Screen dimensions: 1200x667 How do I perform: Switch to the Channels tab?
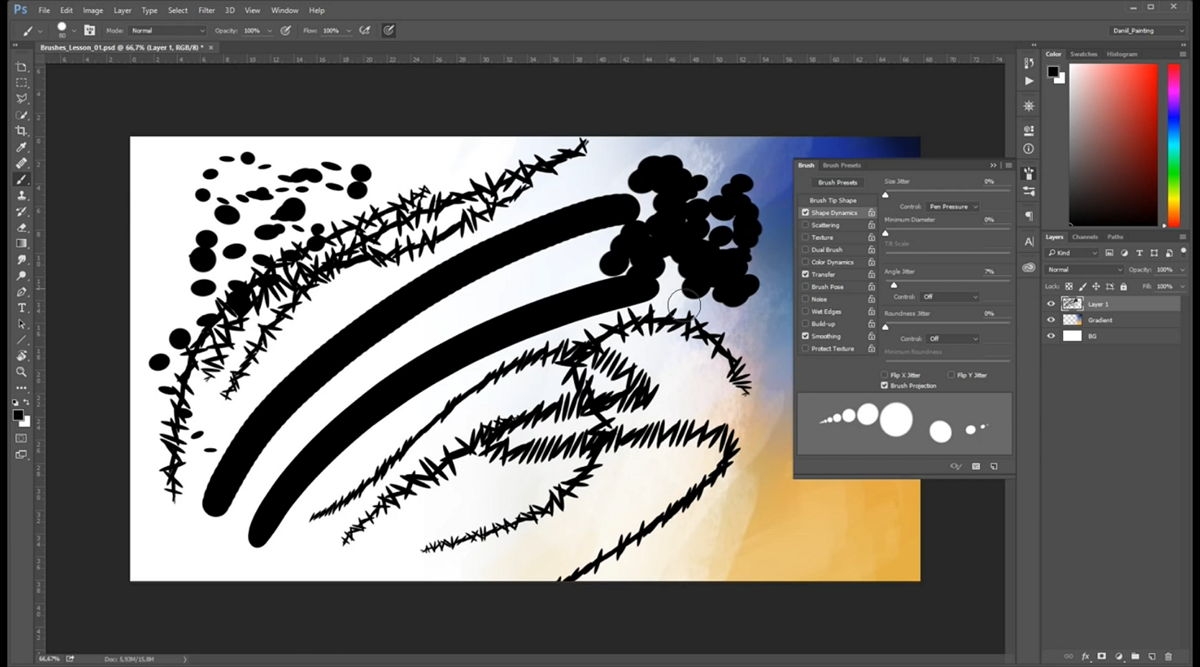(x=1084, y=237)
